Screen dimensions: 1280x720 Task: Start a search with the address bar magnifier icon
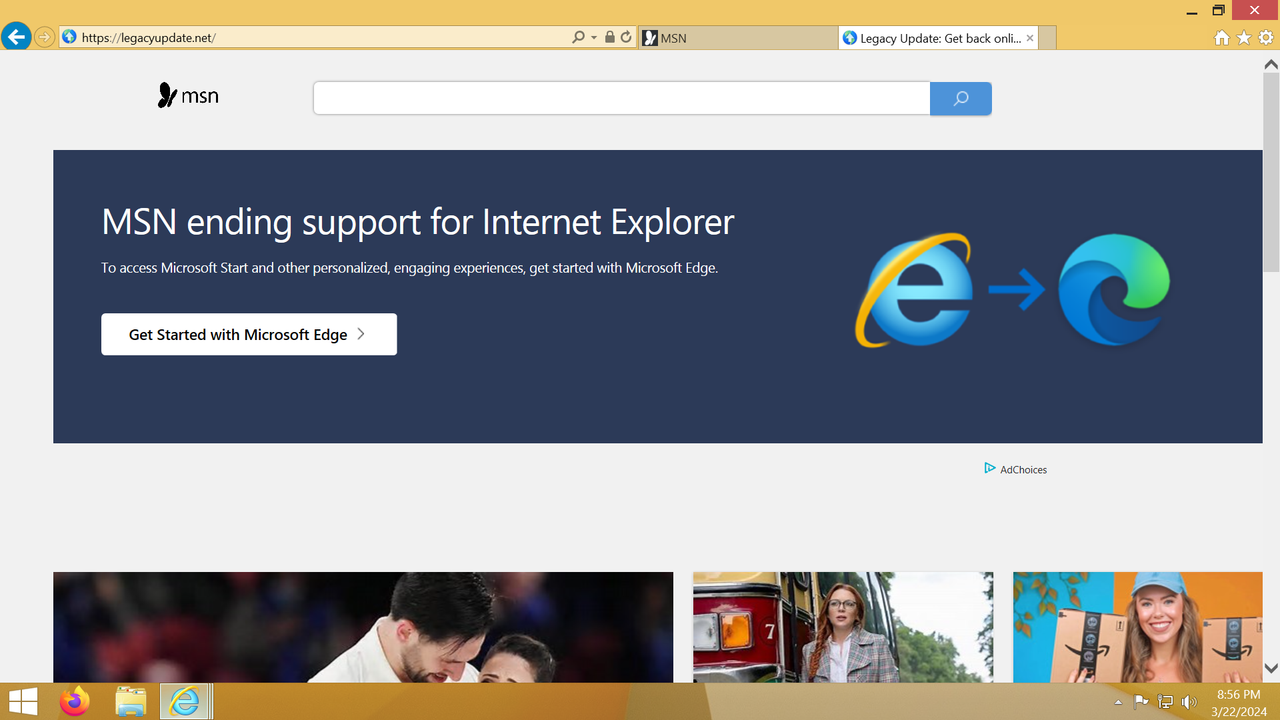tap(578, 37)
